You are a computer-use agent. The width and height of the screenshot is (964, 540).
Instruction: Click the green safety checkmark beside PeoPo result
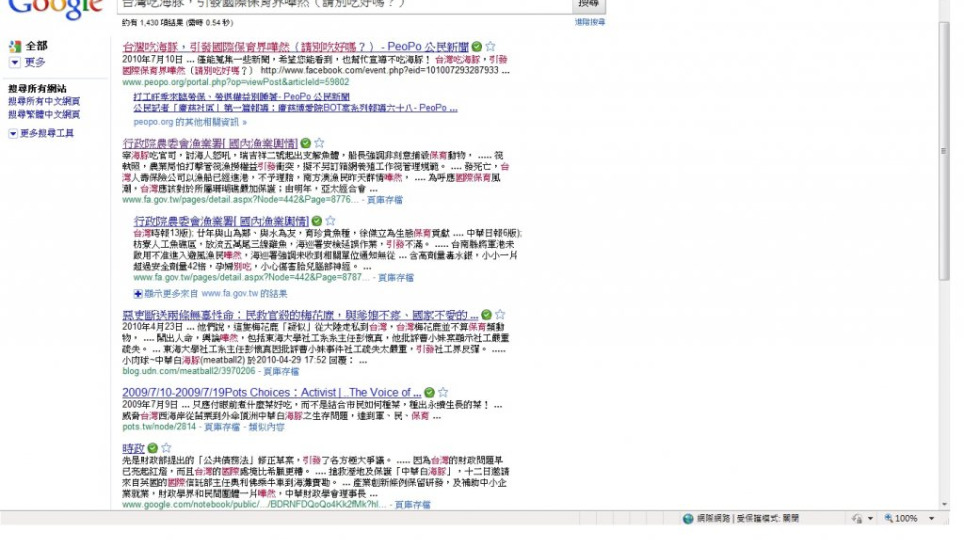point(477,47)
